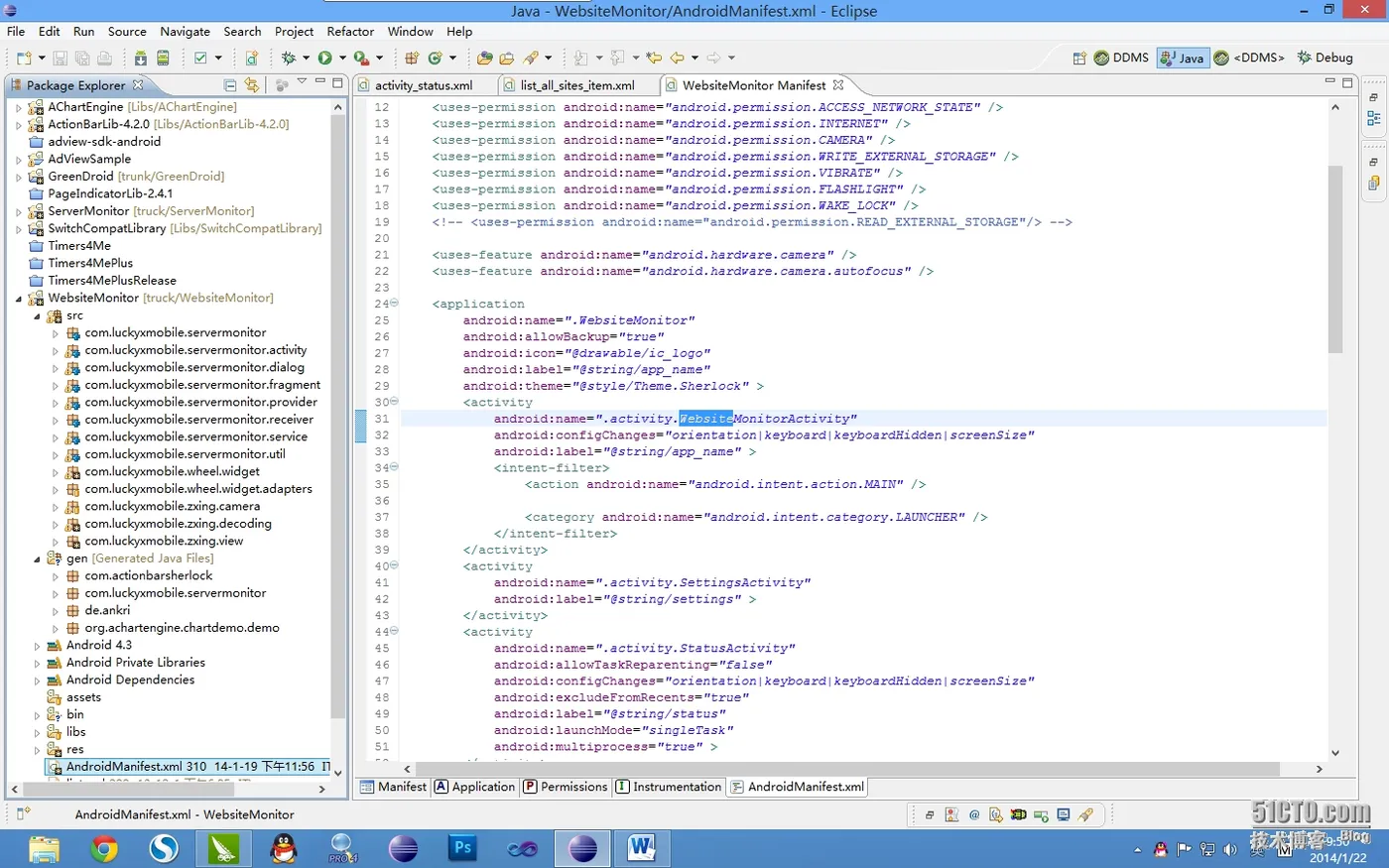The width and height of the screenshot is (1389, 868).
Task: Open the Permissions tab of manifest editor
Action: click(x=566, y=787)
